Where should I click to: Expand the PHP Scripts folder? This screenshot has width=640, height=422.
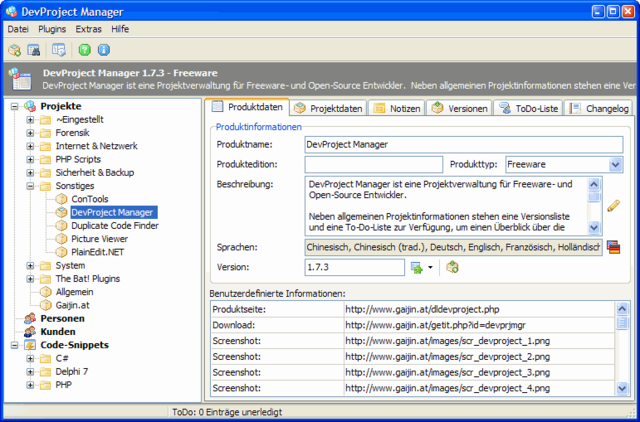[30, 160]
